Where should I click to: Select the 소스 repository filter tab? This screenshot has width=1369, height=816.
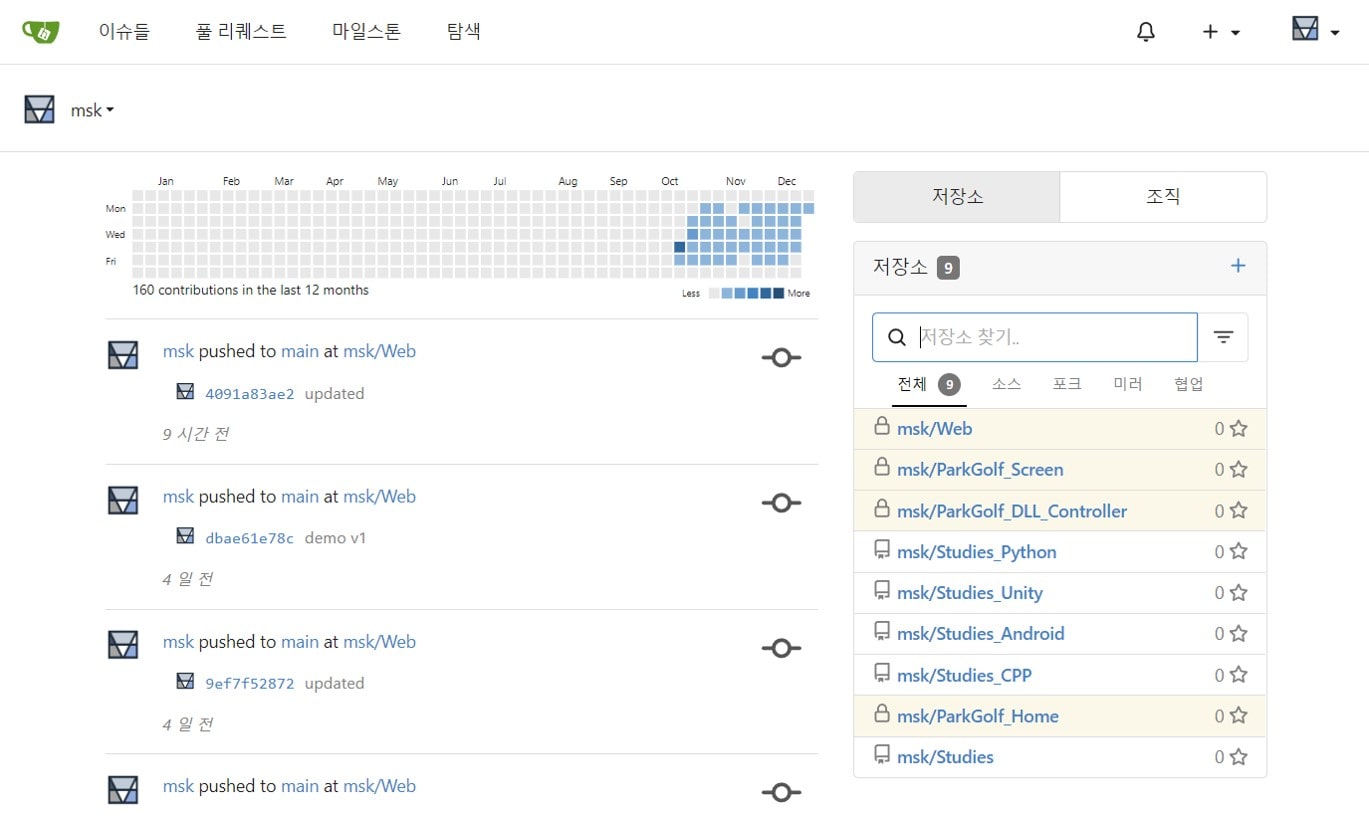coord(1006,384)
